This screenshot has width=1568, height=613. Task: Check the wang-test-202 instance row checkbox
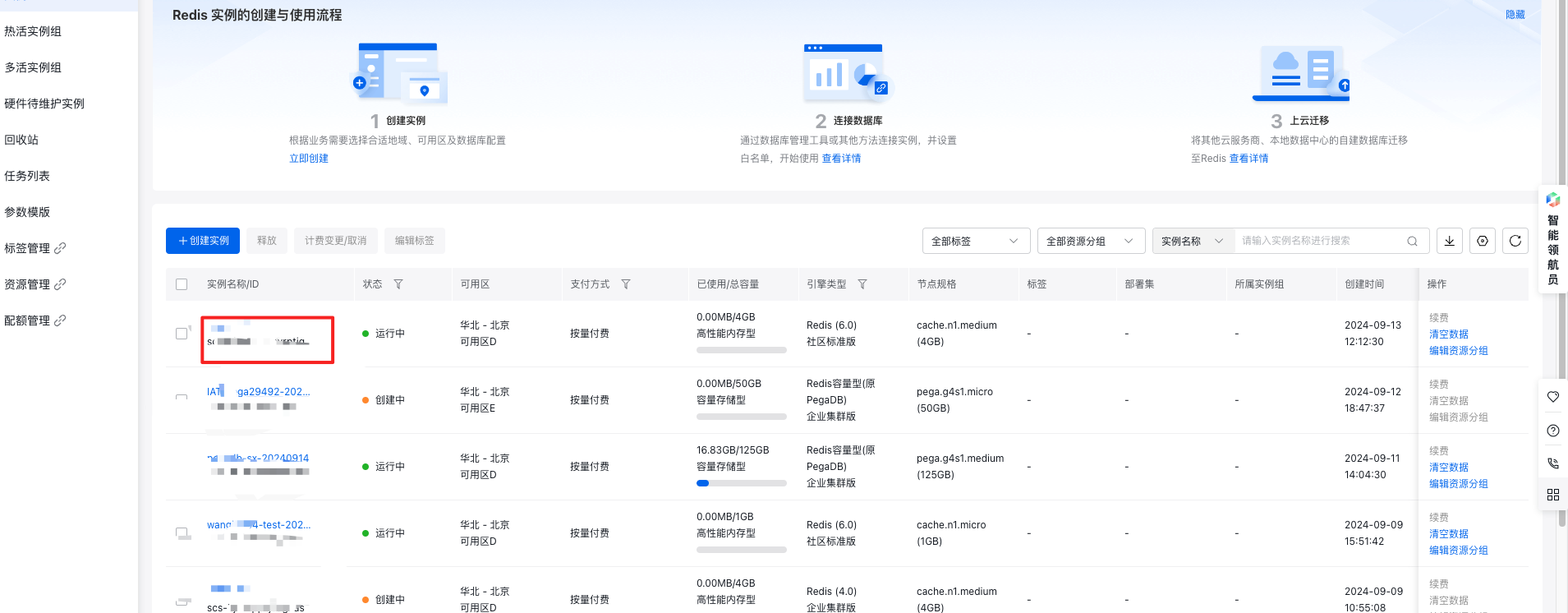(x=182, y=533)
